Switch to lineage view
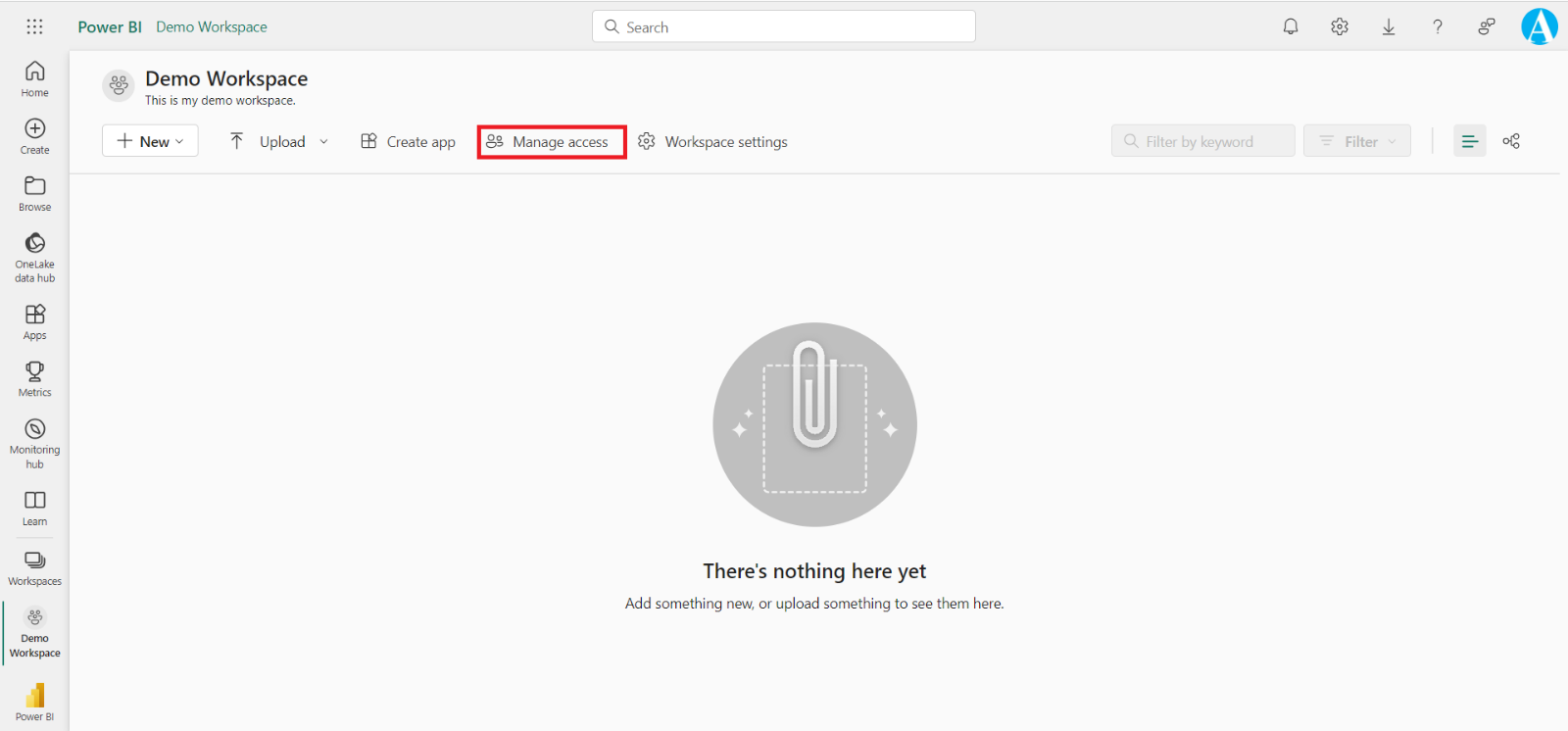The height and width of the screenshot is (731, 1568). click(1511, 141)
